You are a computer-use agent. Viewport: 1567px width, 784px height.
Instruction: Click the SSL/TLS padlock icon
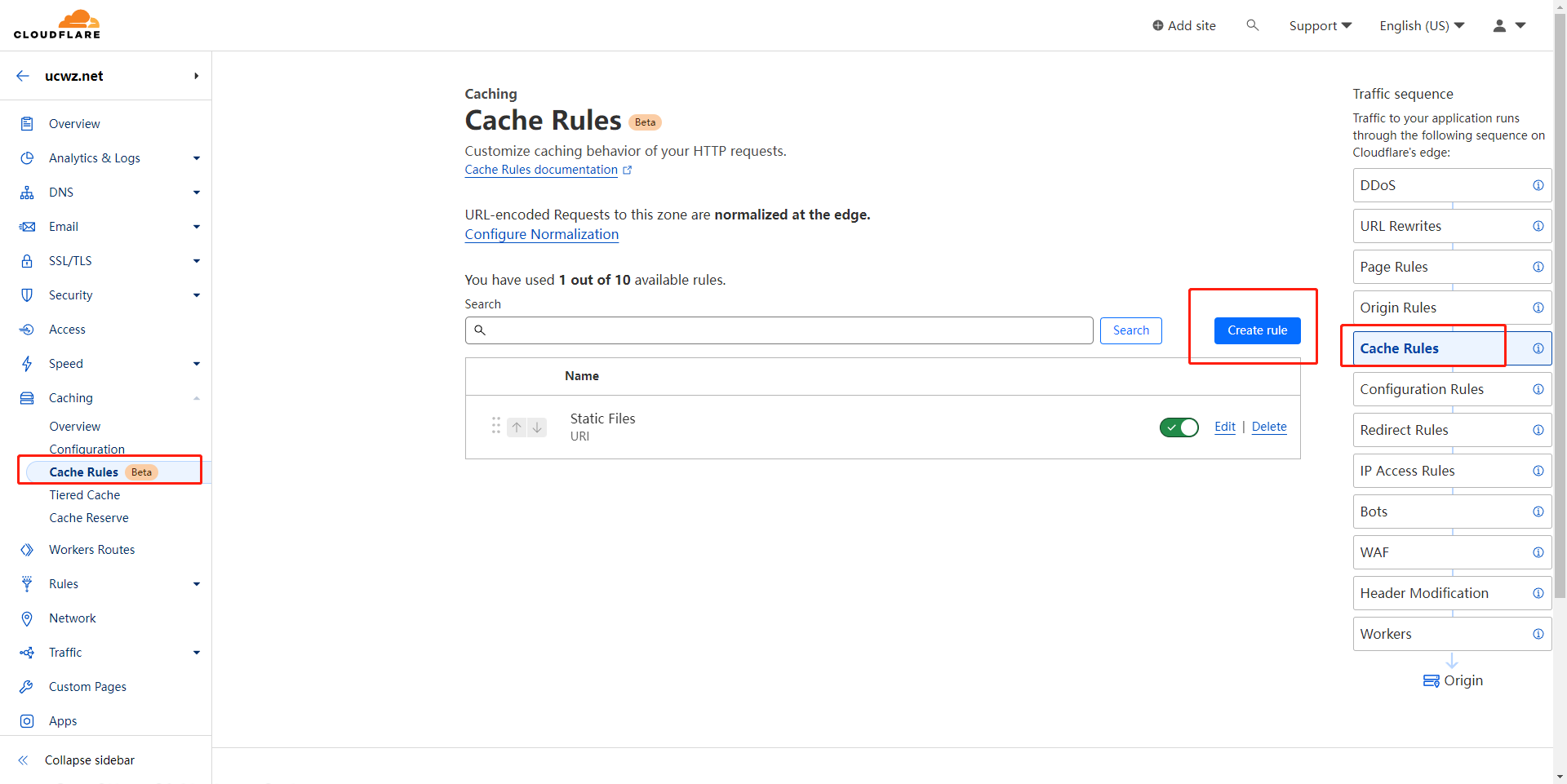27,261
